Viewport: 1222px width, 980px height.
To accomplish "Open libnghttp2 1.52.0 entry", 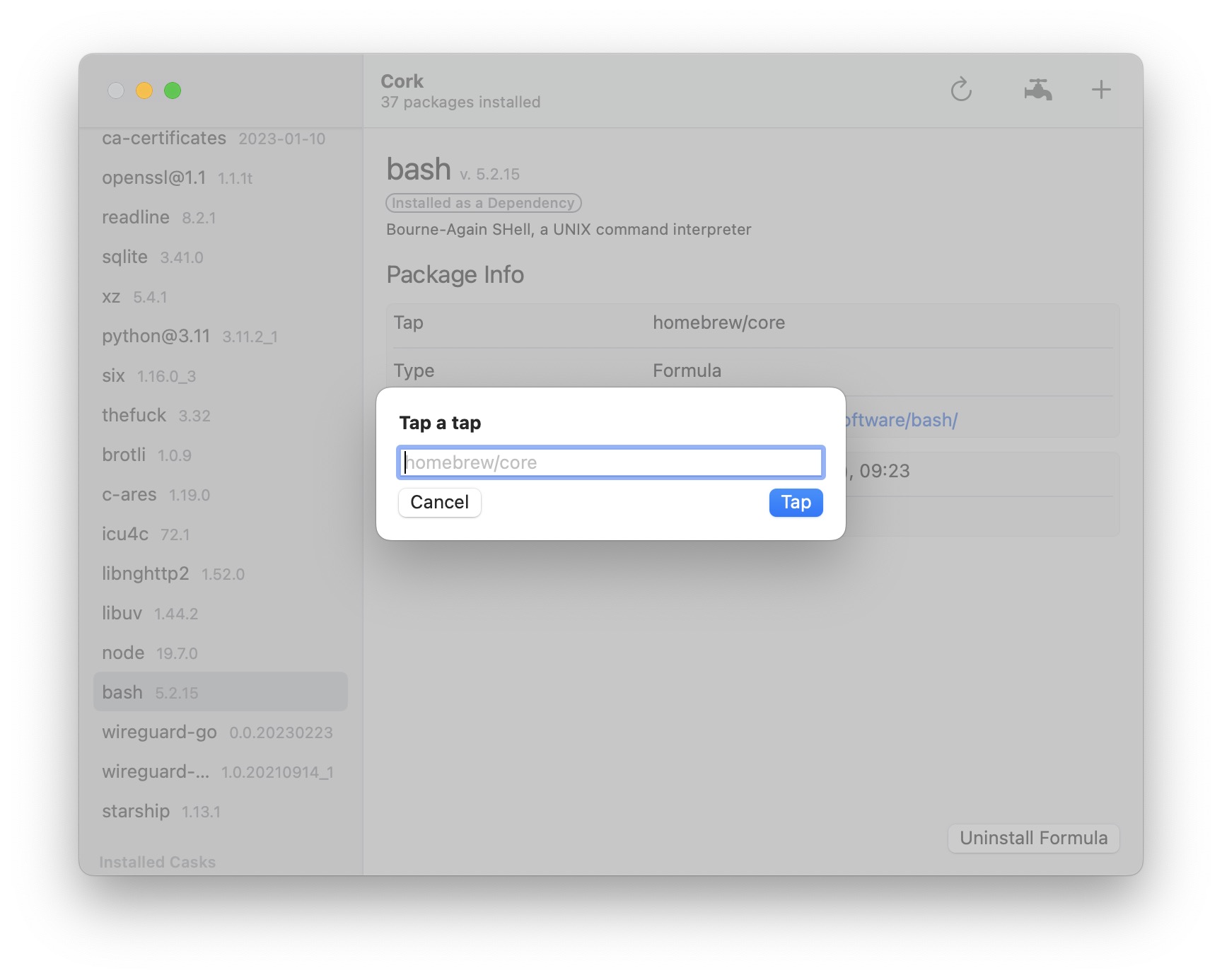I will [x=221, y=573].
